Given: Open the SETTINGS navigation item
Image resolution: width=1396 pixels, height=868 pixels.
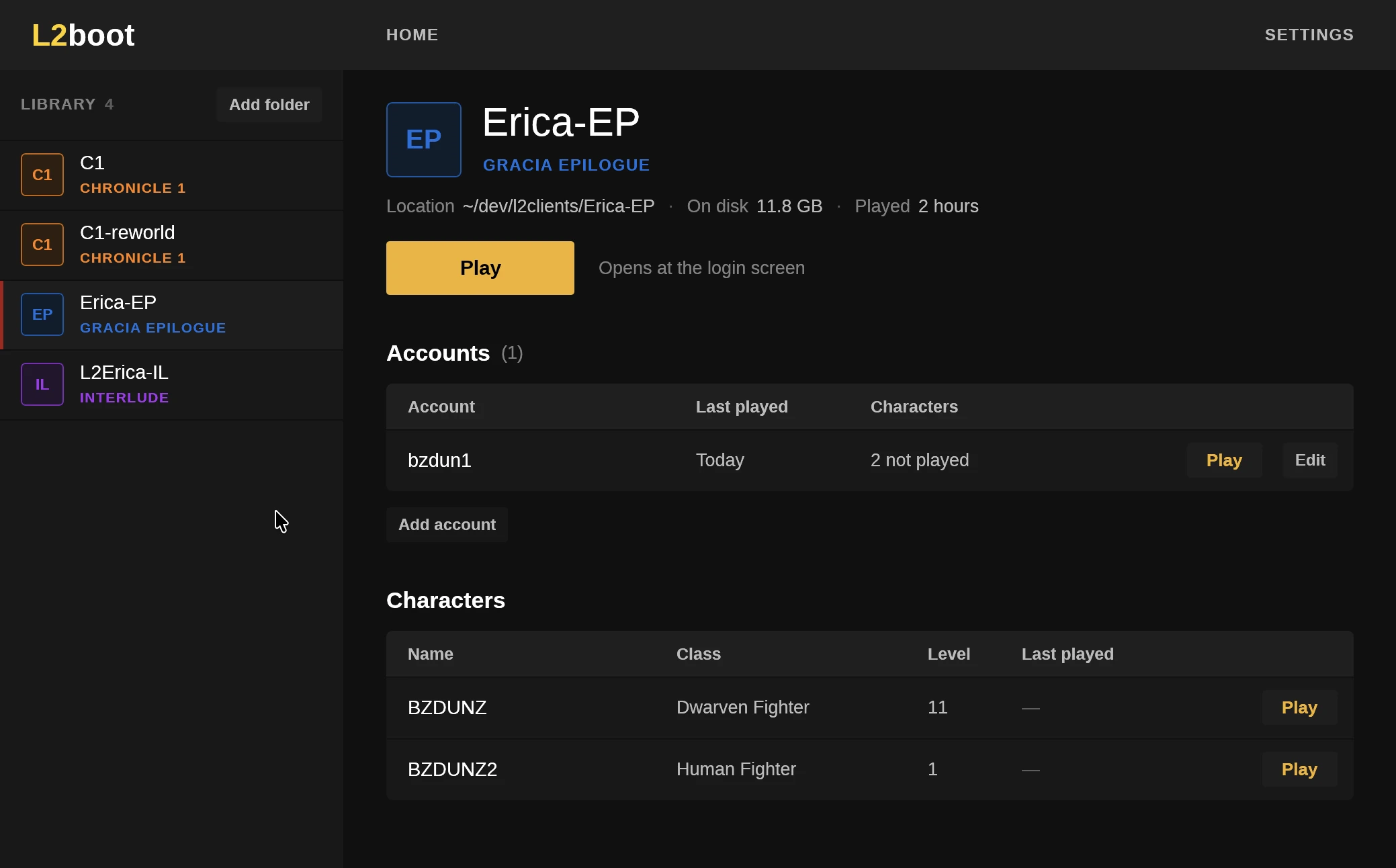Looking at the screenshot, I should (x=1309, y=35).
